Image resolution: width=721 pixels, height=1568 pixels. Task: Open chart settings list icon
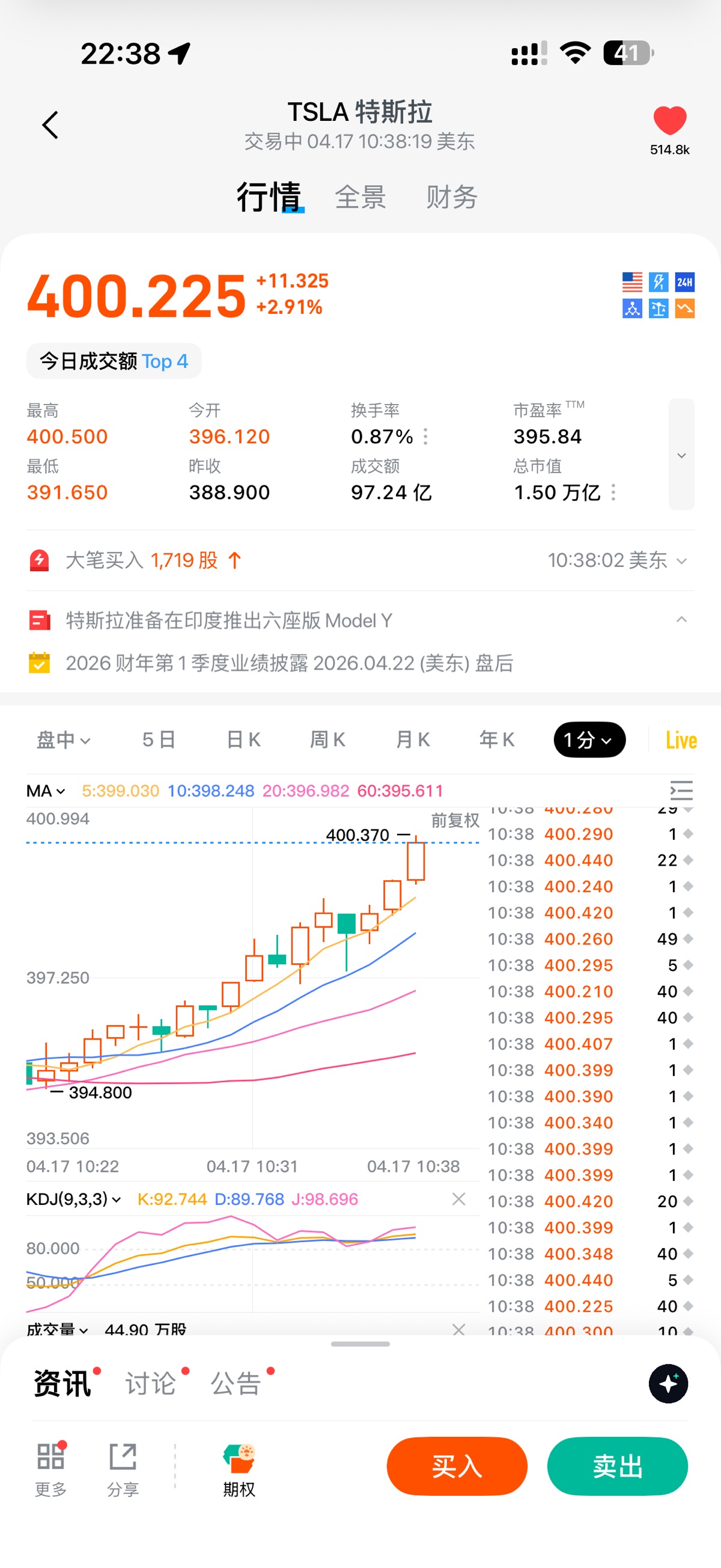(x=681, y=790)
